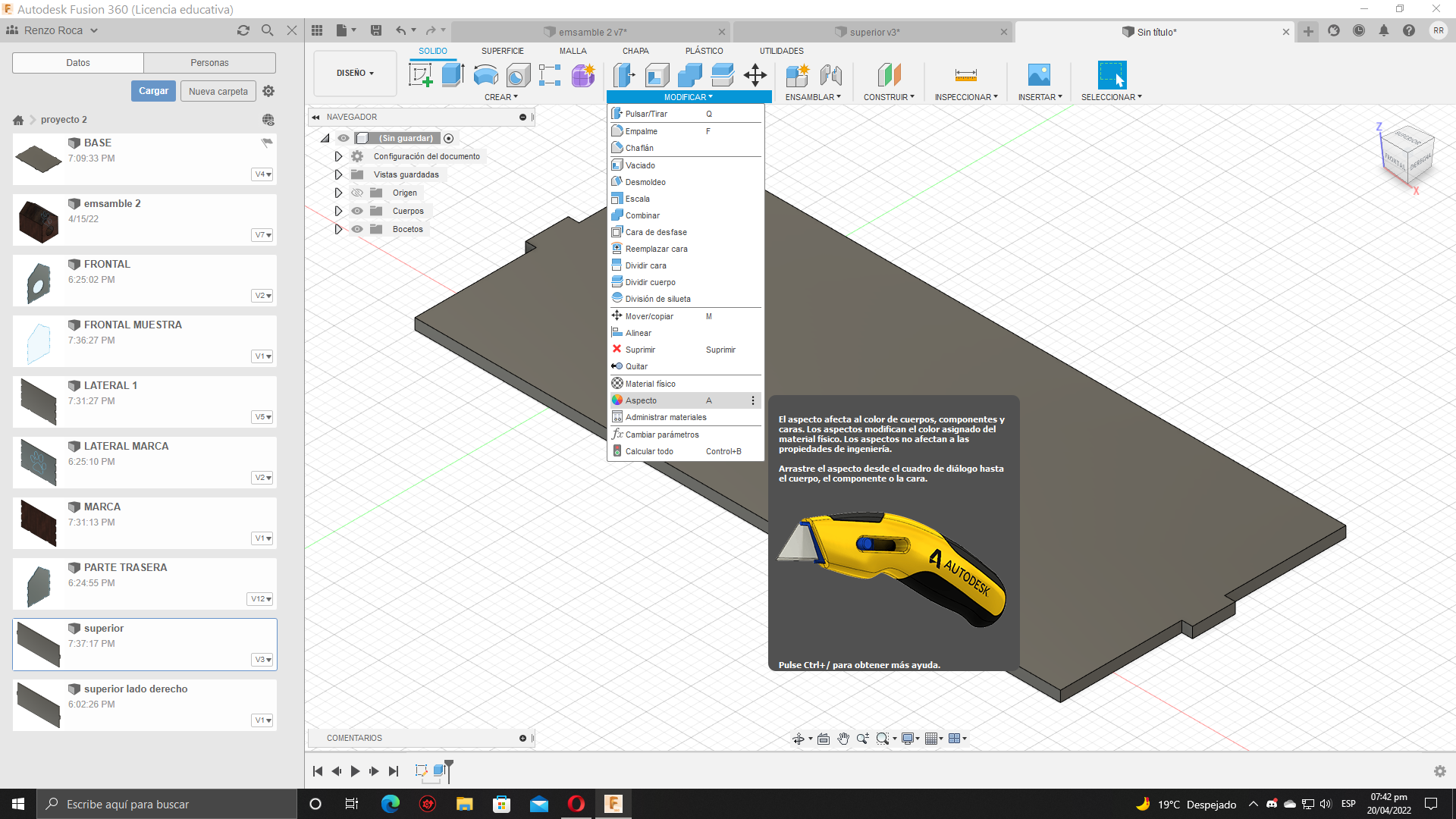
Task: Click Administrar materiales option
Action: coord(665,417)
